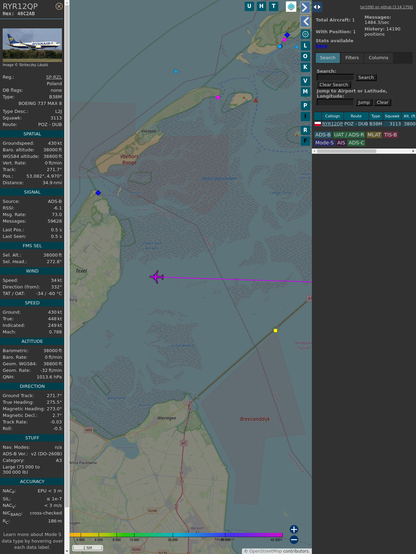Click the blue diamond marker near Texel
Screen dimensions: 416x554
click(98, 193)
